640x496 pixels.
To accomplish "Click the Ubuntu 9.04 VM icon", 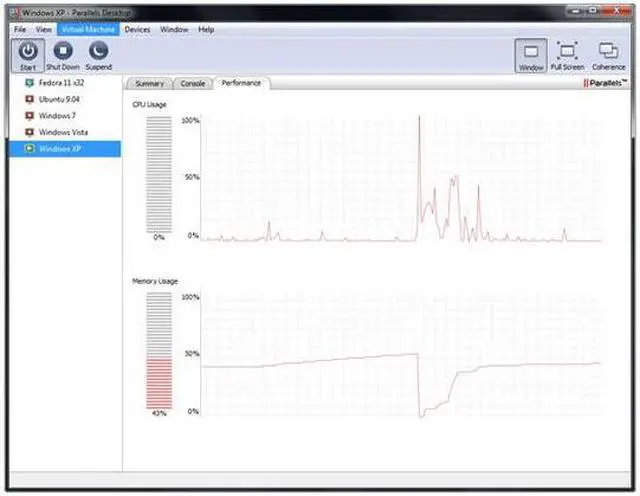I will point(29,99).
